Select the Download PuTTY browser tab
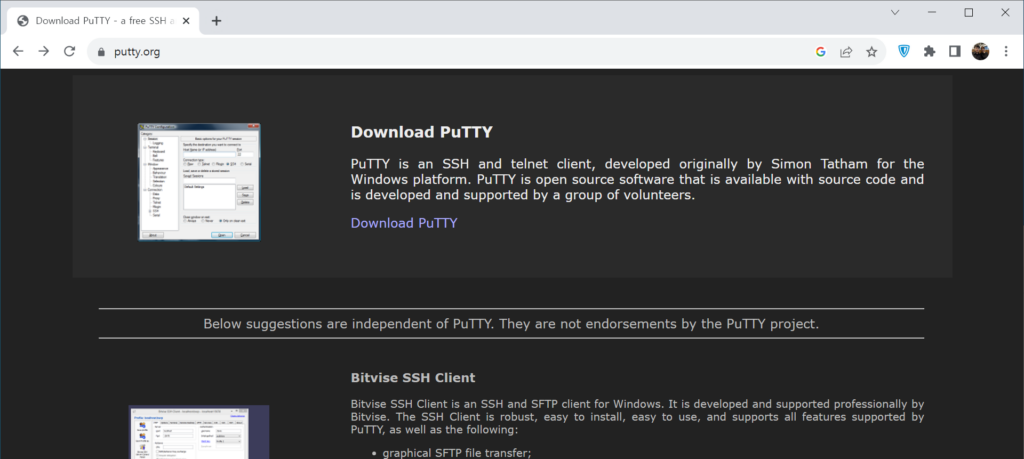 (x=104, y=21)
